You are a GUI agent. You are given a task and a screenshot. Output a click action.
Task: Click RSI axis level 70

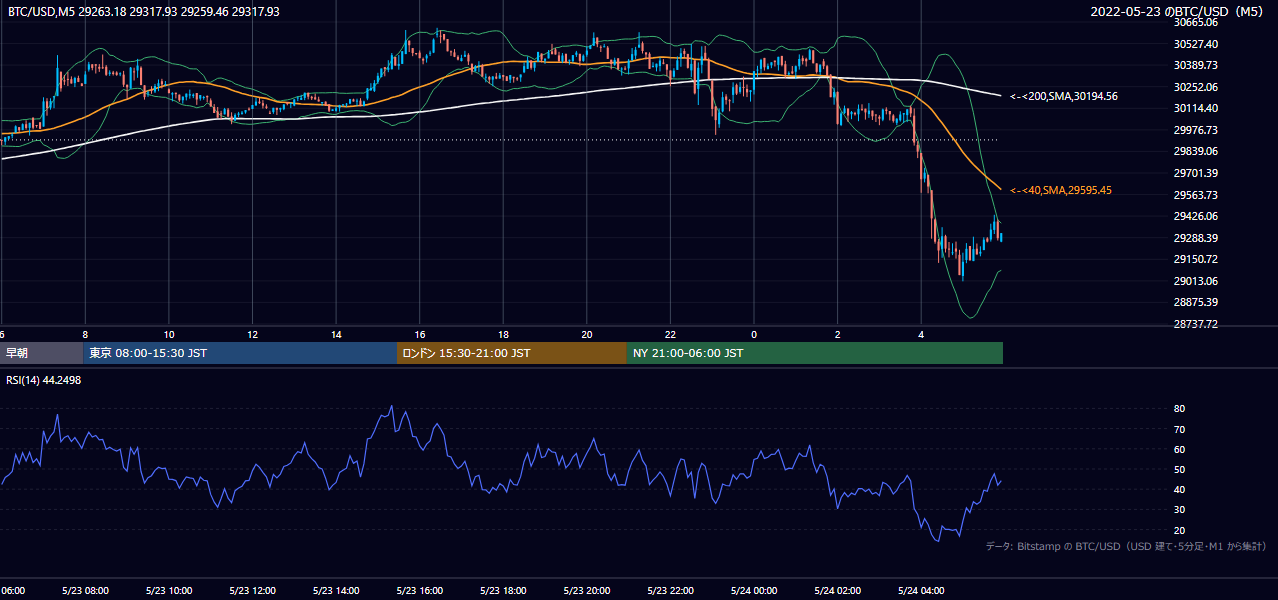tap(1180, 429)
